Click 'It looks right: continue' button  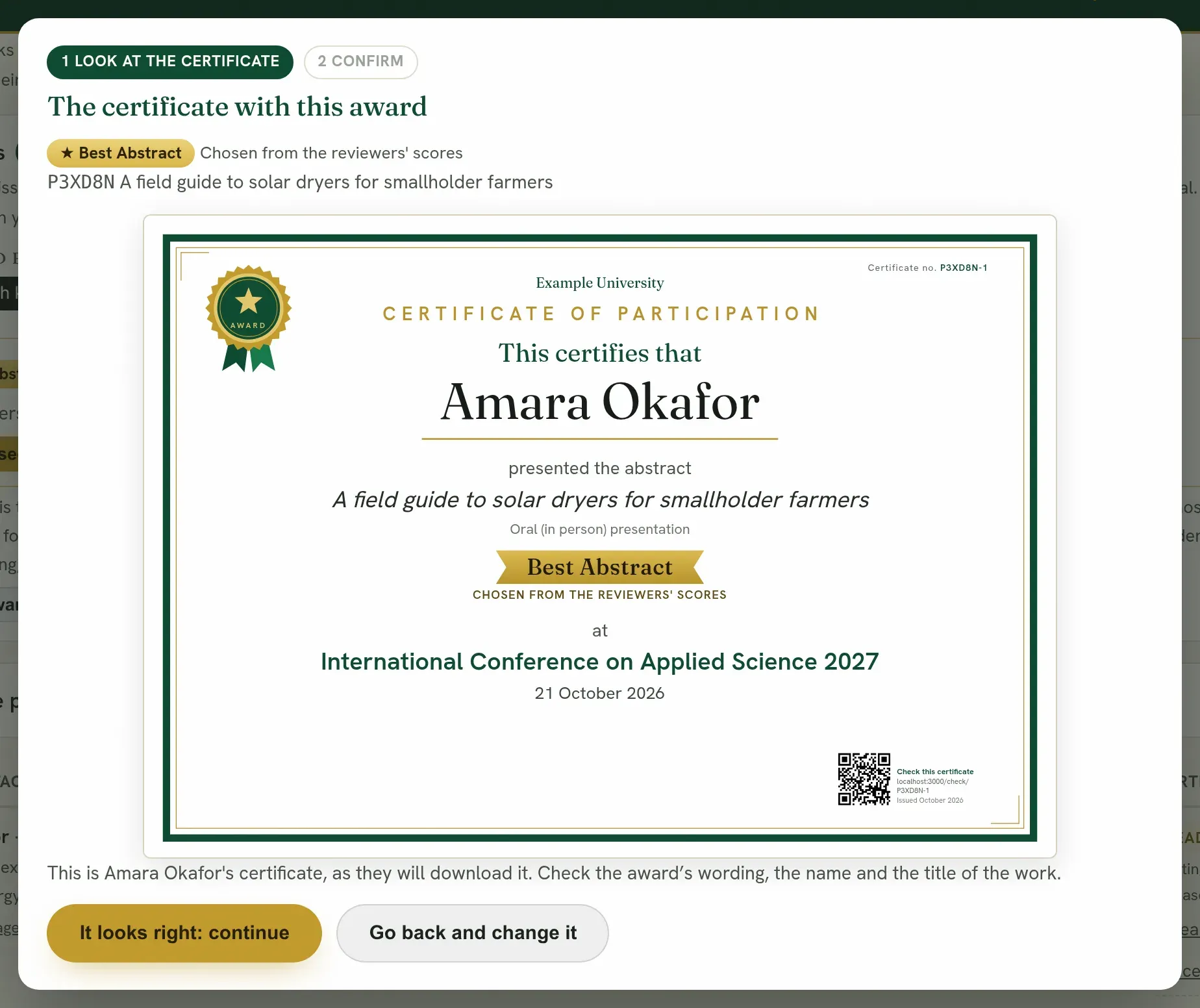[184, 933]
